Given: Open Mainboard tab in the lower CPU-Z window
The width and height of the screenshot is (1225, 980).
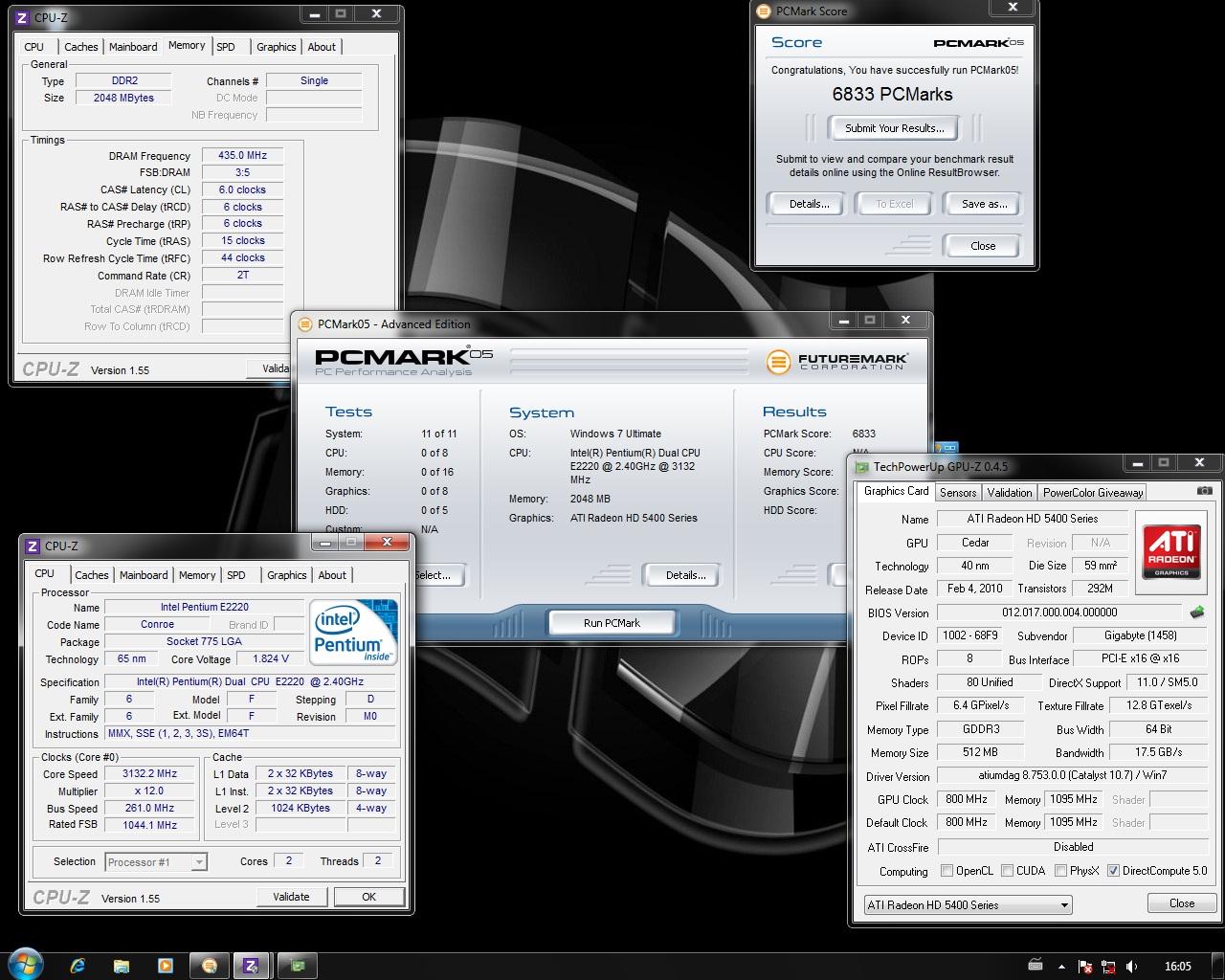Looking at the screenshot, I should (144, 575).
